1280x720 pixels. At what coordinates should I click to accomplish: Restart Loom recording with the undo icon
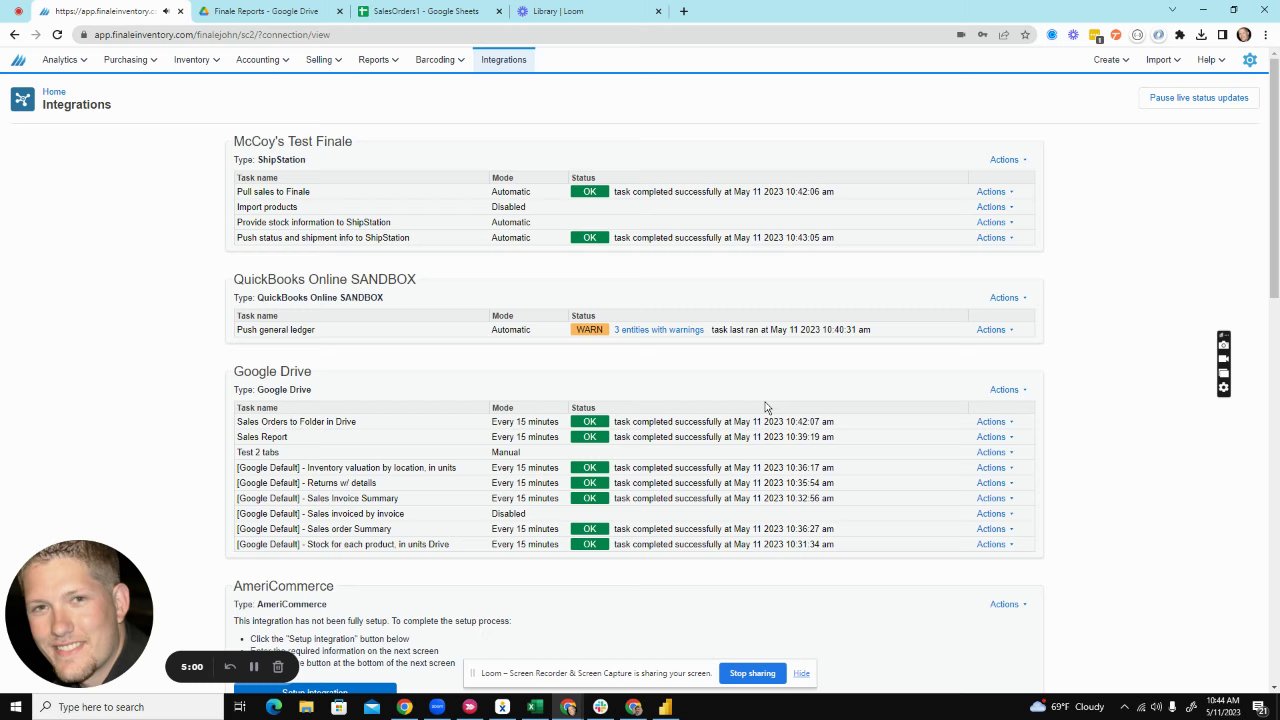[x=230, y=667]
